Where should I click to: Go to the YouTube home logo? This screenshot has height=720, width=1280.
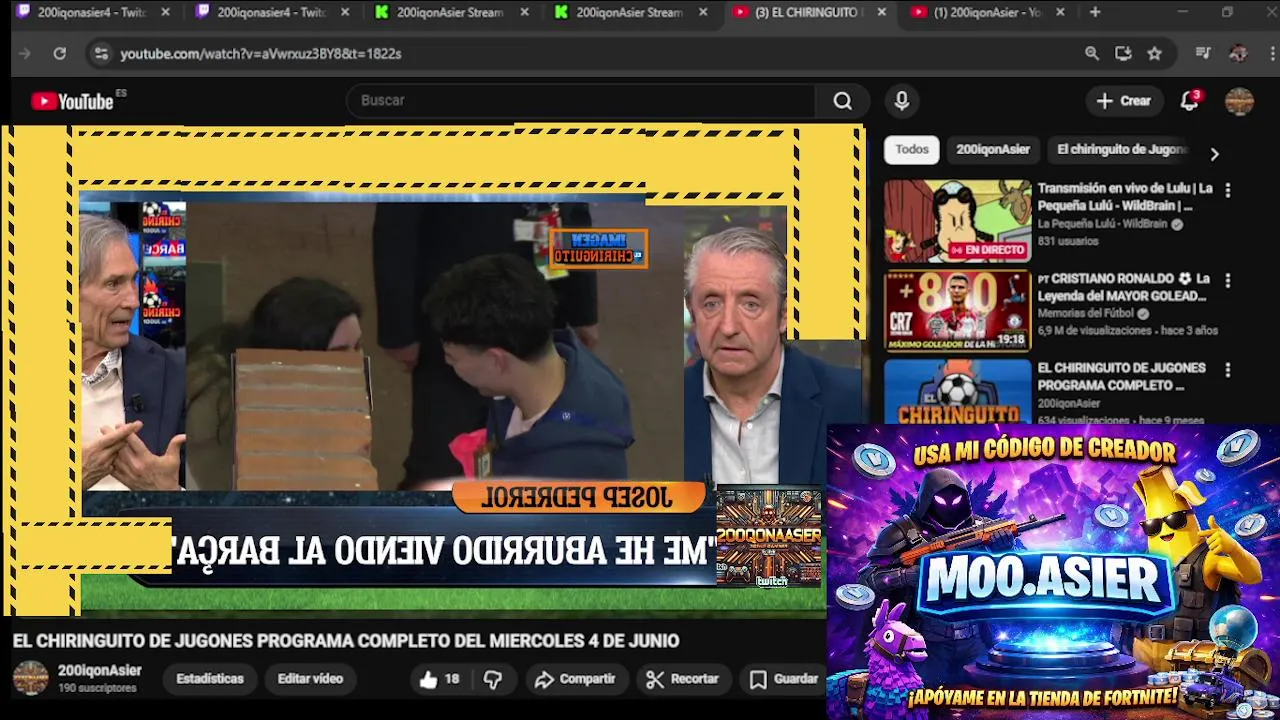pyautogui.click(x=72, y=101)
